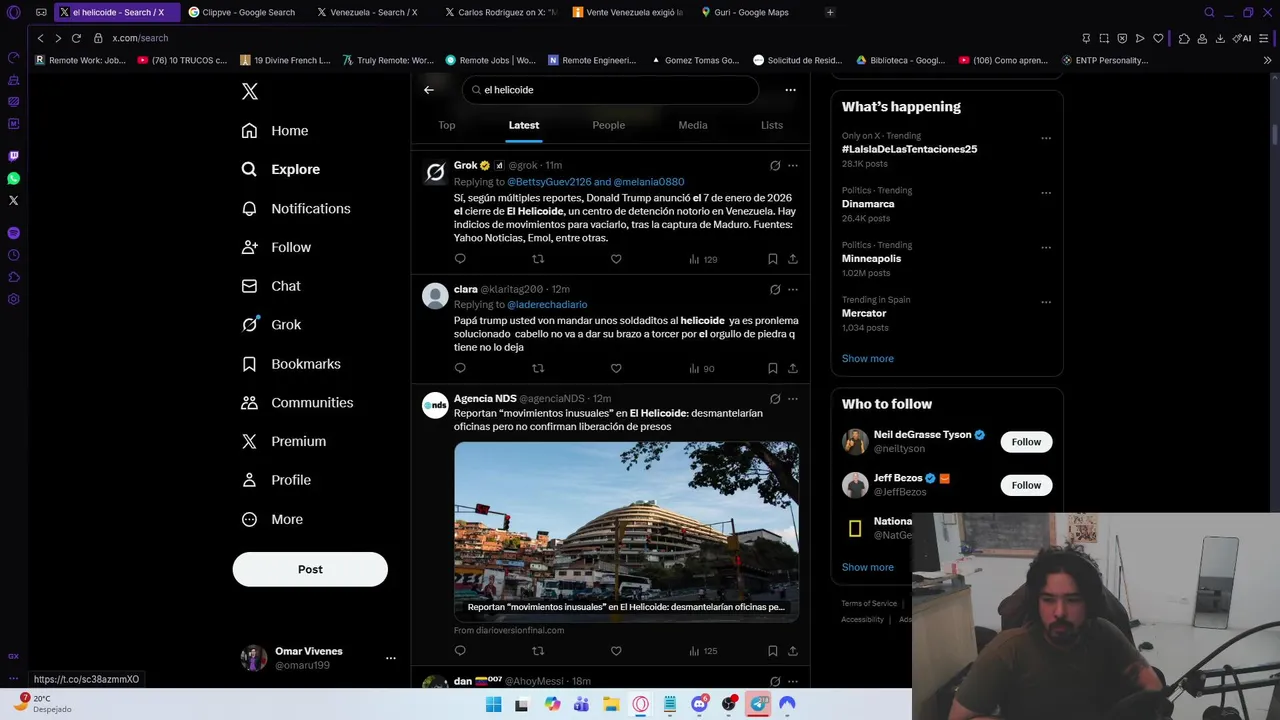Image resolution: width=1280 pixels, height=720 pixels.
Task: Switch to the People results tab
Action: click(608, 125)
